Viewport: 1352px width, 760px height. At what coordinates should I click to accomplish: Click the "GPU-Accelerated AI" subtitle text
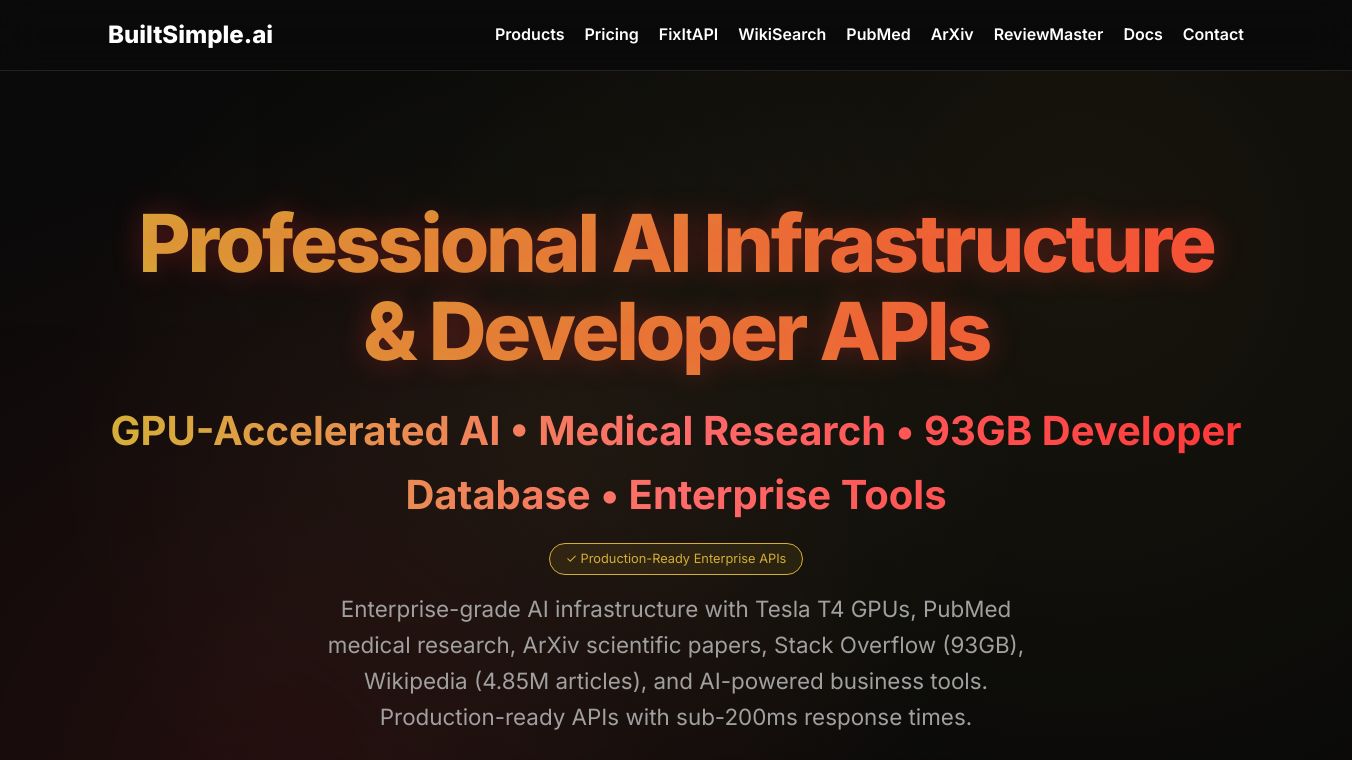[305, 432]
